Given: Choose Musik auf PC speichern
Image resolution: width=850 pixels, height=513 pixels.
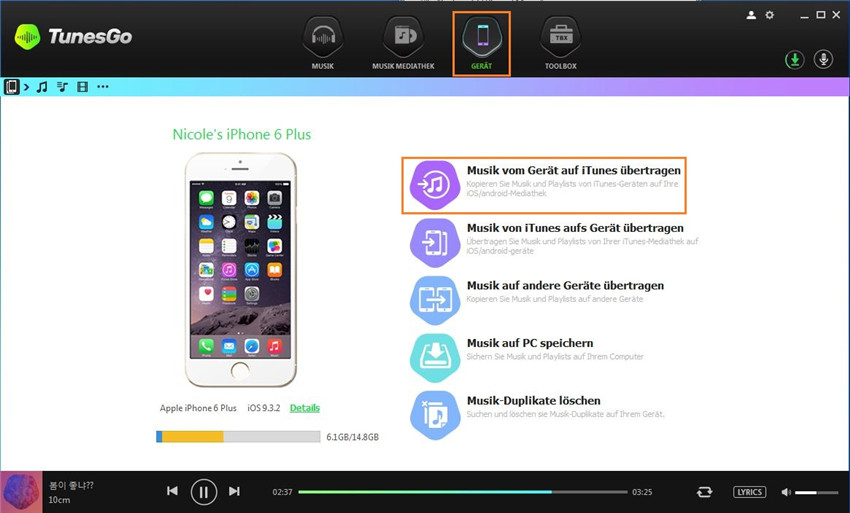Looking at the screenshot, I should [530, 343].
